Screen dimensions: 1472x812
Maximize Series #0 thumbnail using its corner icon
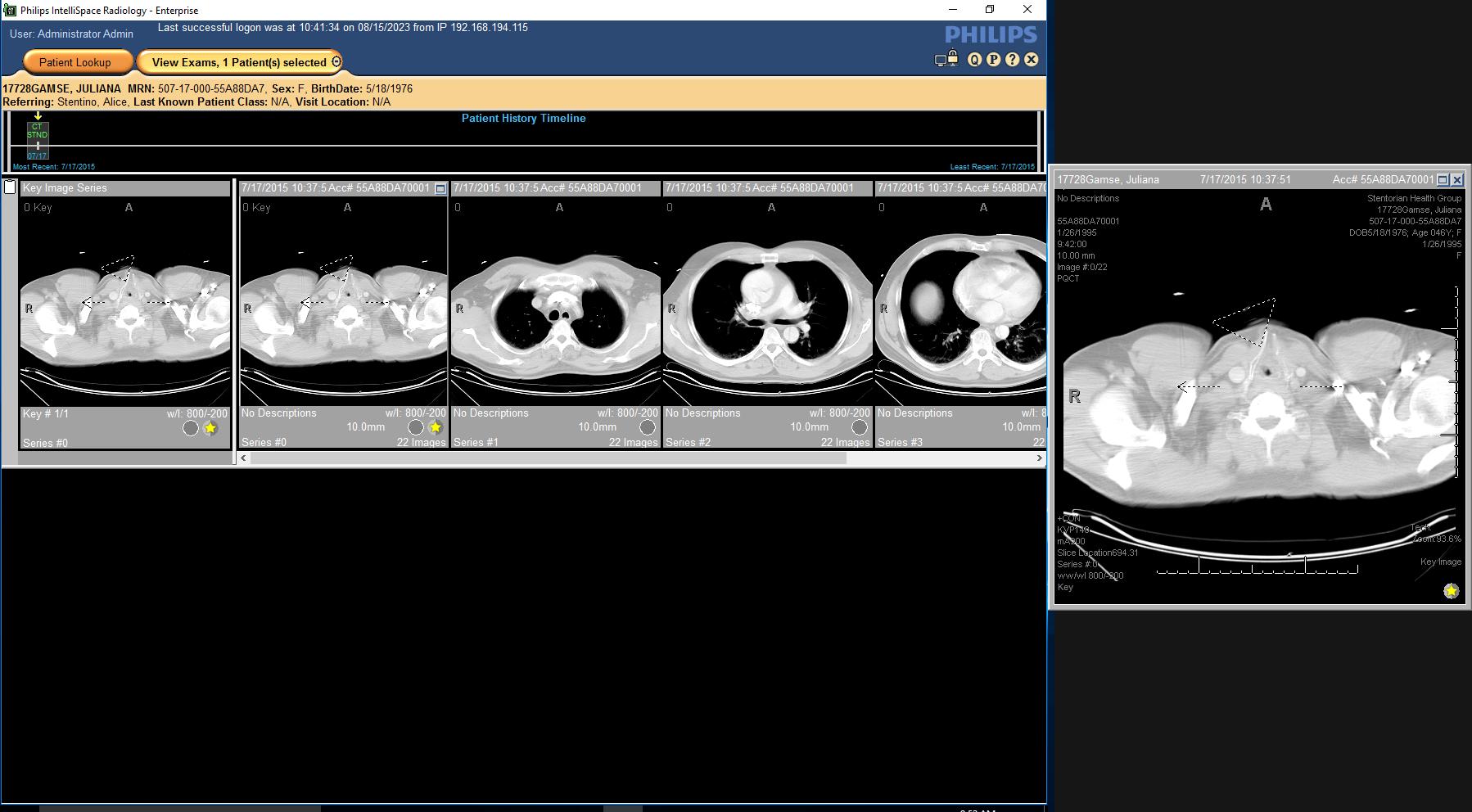pyautogui.click(x=440, y=188)
